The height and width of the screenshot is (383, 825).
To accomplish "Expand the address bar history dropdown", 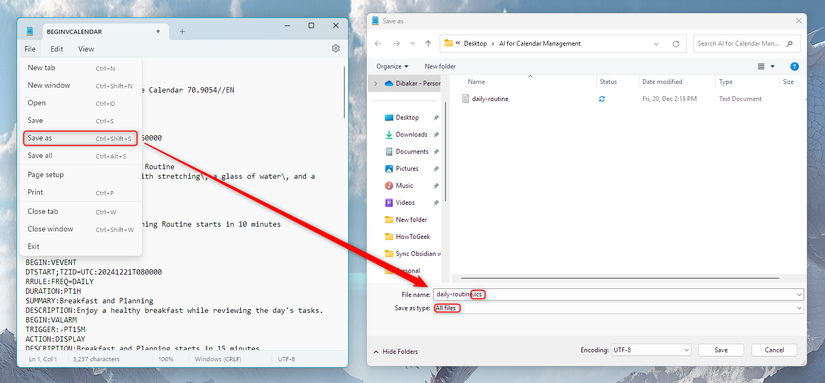I will click(656, 44).
